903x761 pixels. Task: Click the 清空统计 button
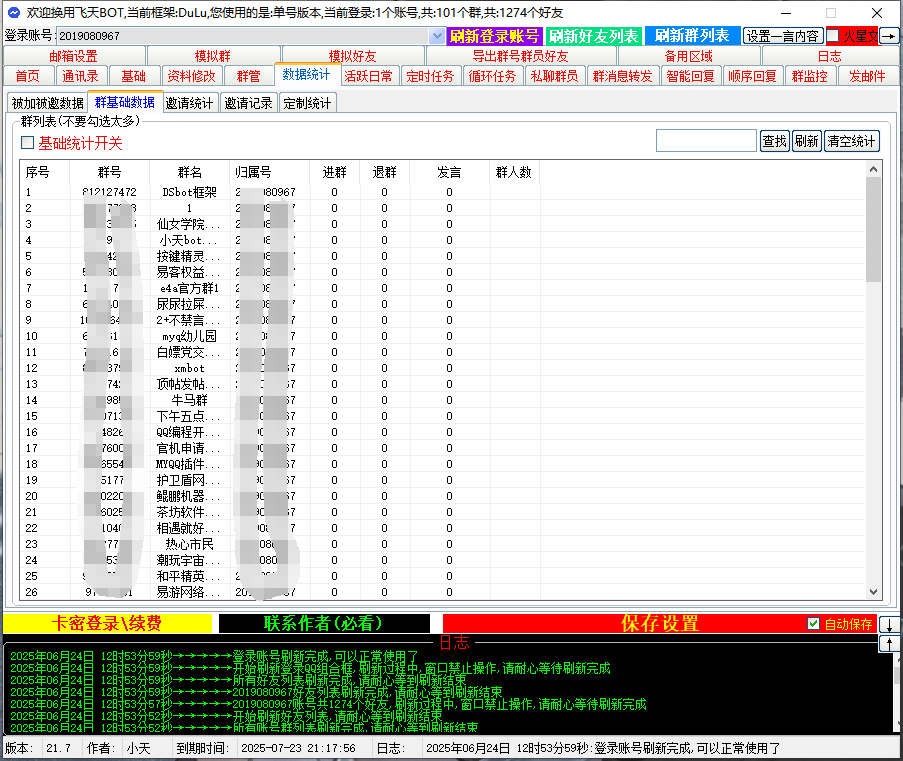(851, 141)
